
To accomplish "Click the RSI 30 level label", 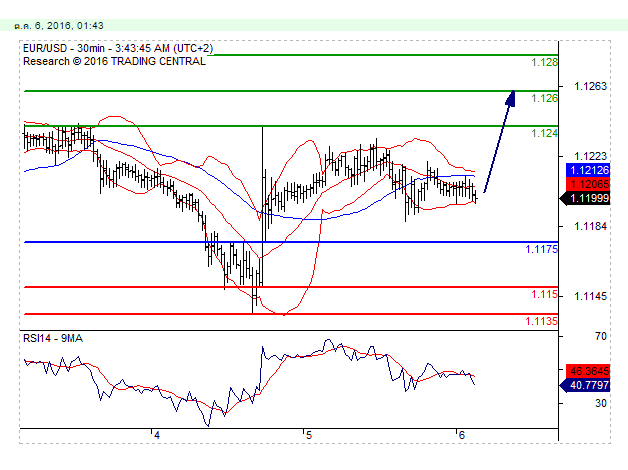I will (x=600, y=403).
